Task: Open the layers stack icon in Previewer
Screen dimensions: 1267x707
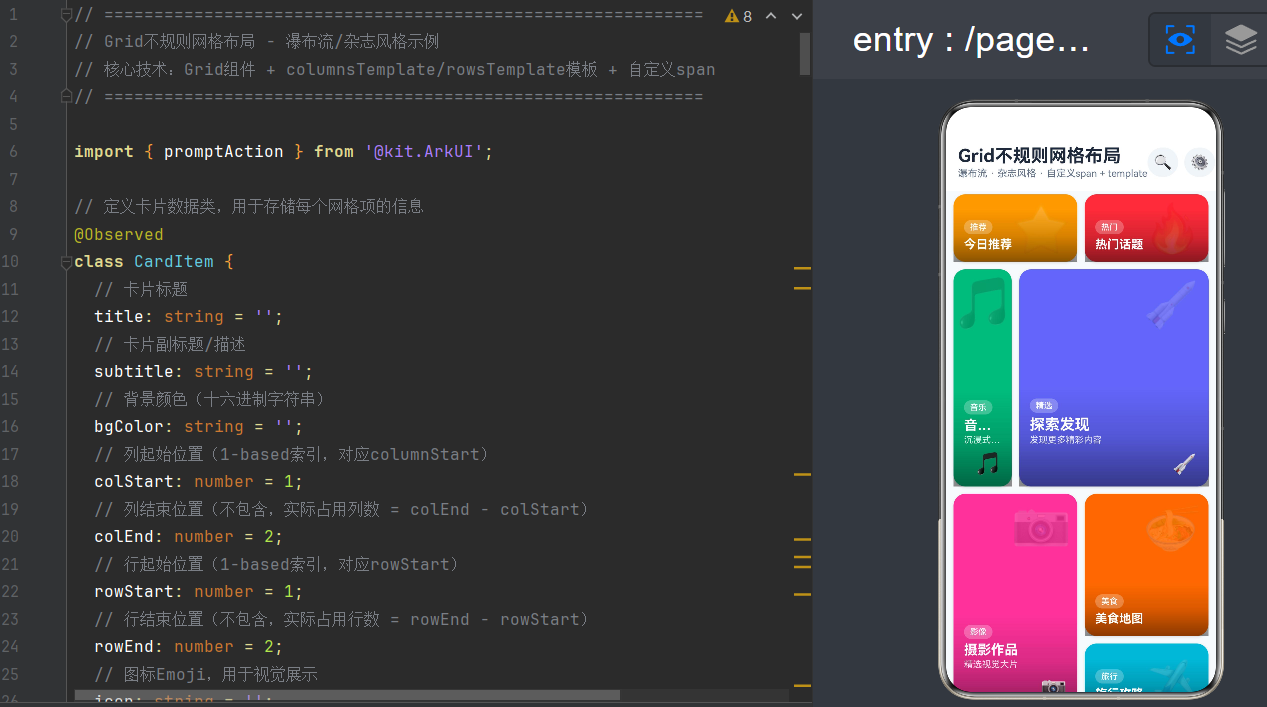Action: pyautogui.click(x=1240, y=40)
